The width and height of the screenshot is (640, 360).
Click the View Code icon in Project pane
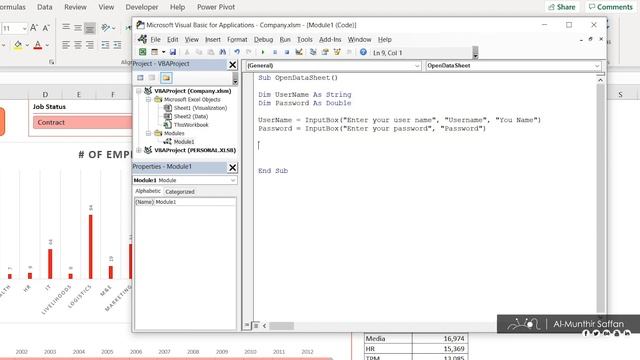click(140, 78)
